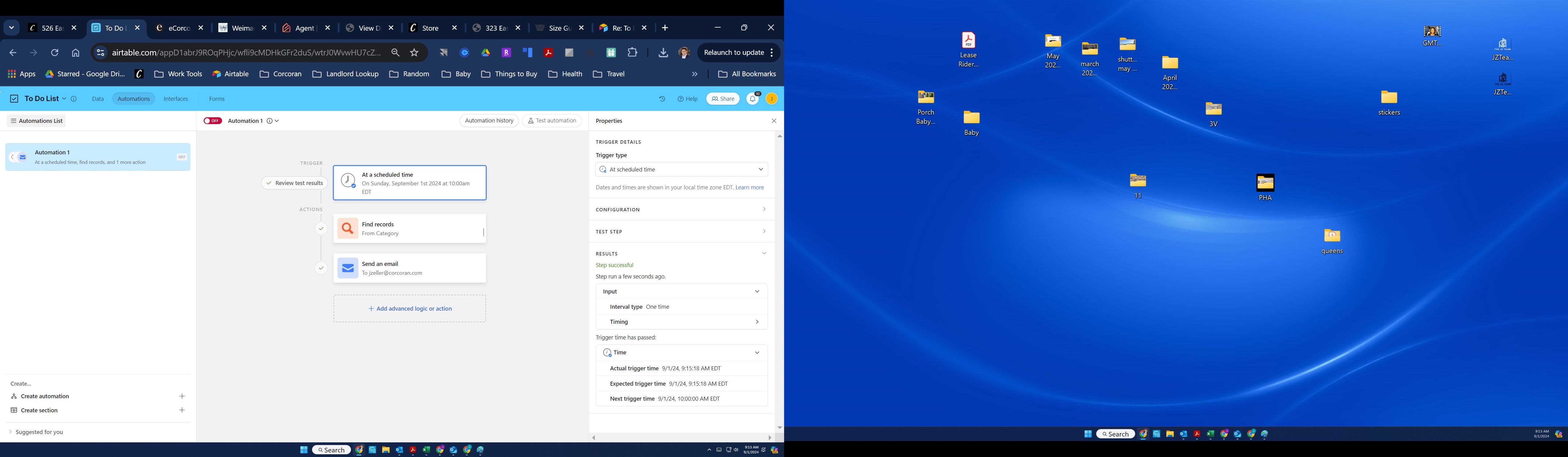Open the Chrome tab search dropdown
Viewport: 1568px width, 457px height.
click(12, 28)
